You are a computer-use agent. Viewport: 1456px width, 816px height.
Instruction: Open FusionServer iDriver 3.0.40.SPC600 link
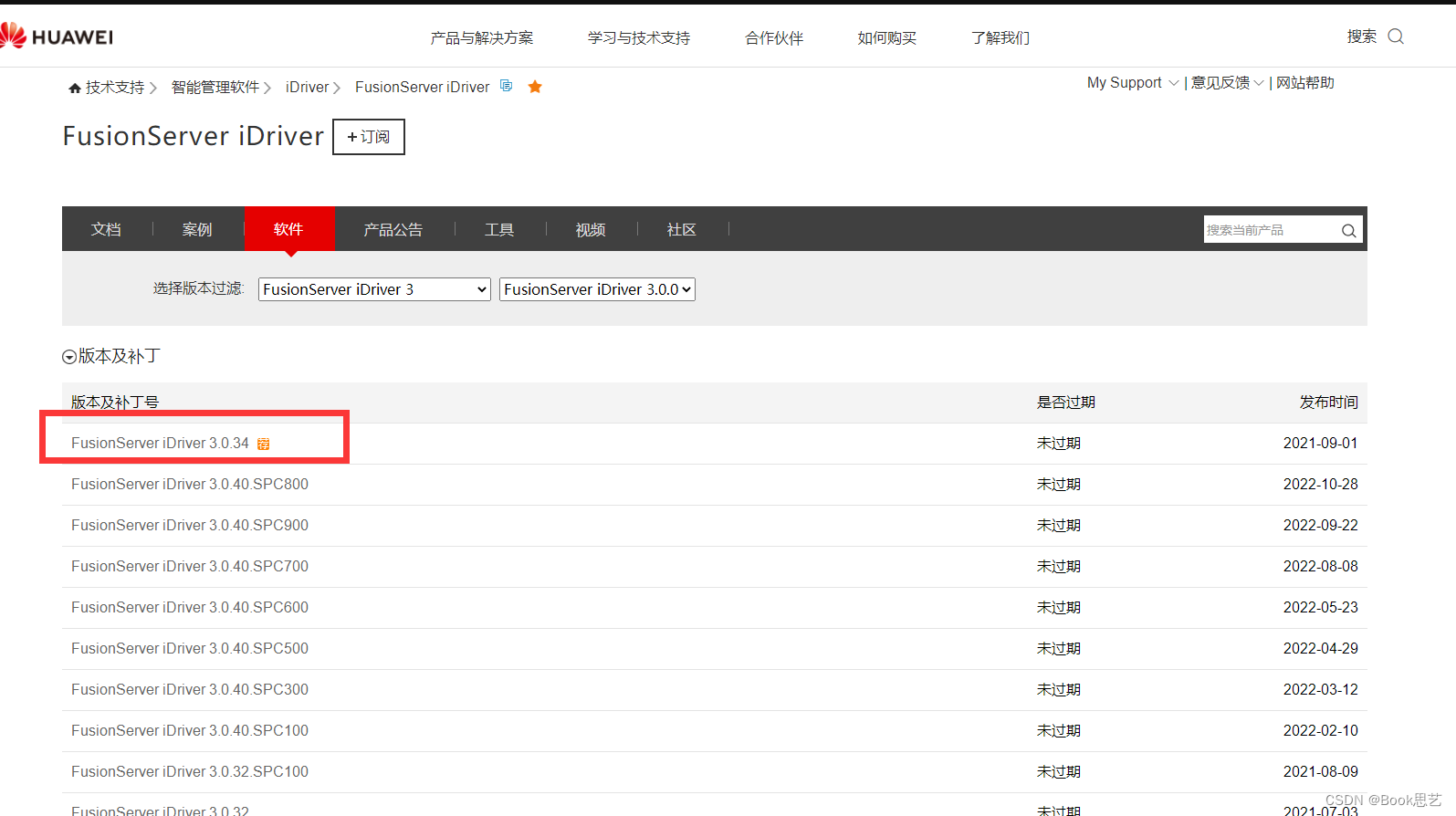click(x=190, y=608)
